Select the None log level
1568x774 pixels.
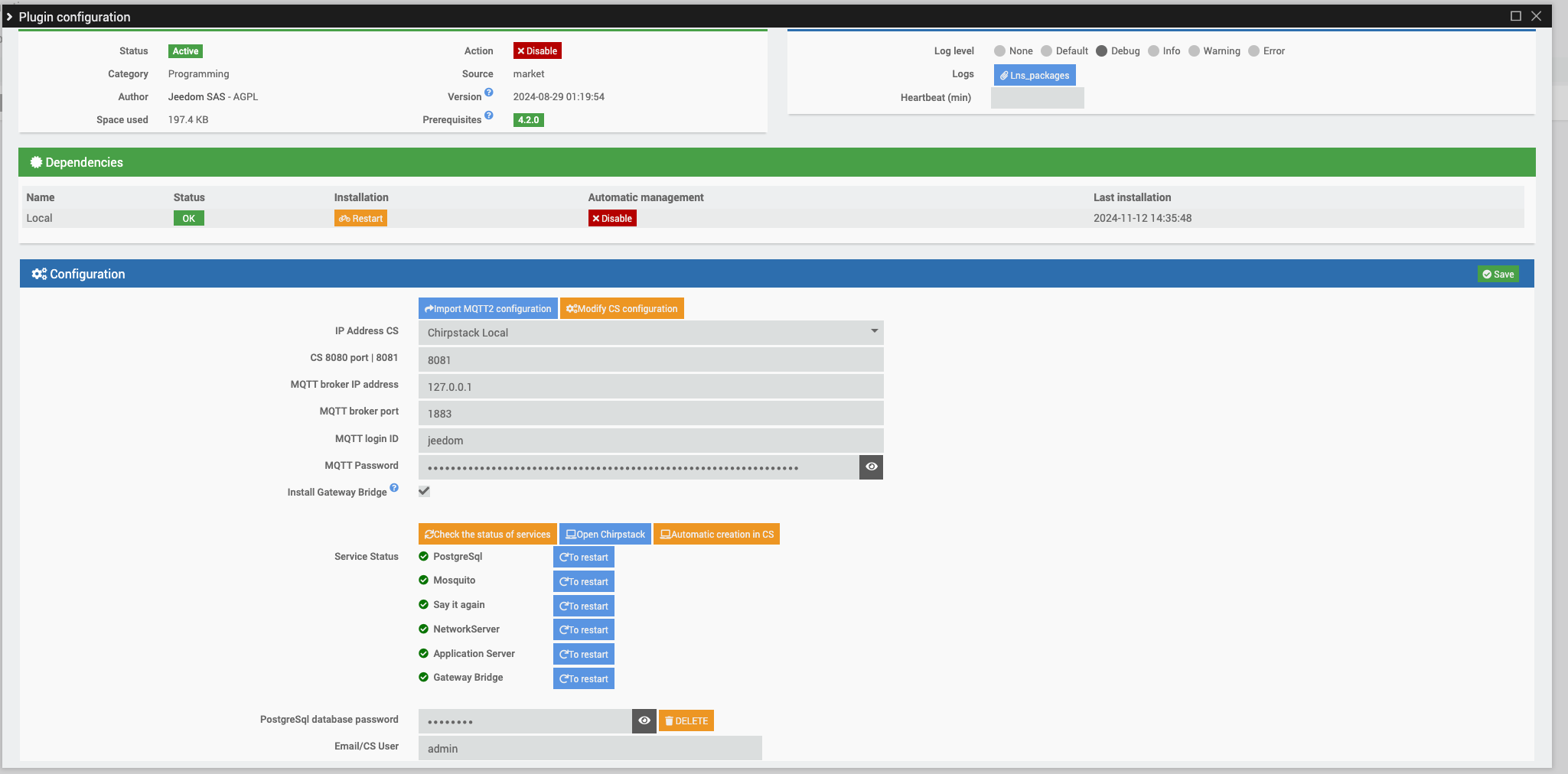[999, 51]
